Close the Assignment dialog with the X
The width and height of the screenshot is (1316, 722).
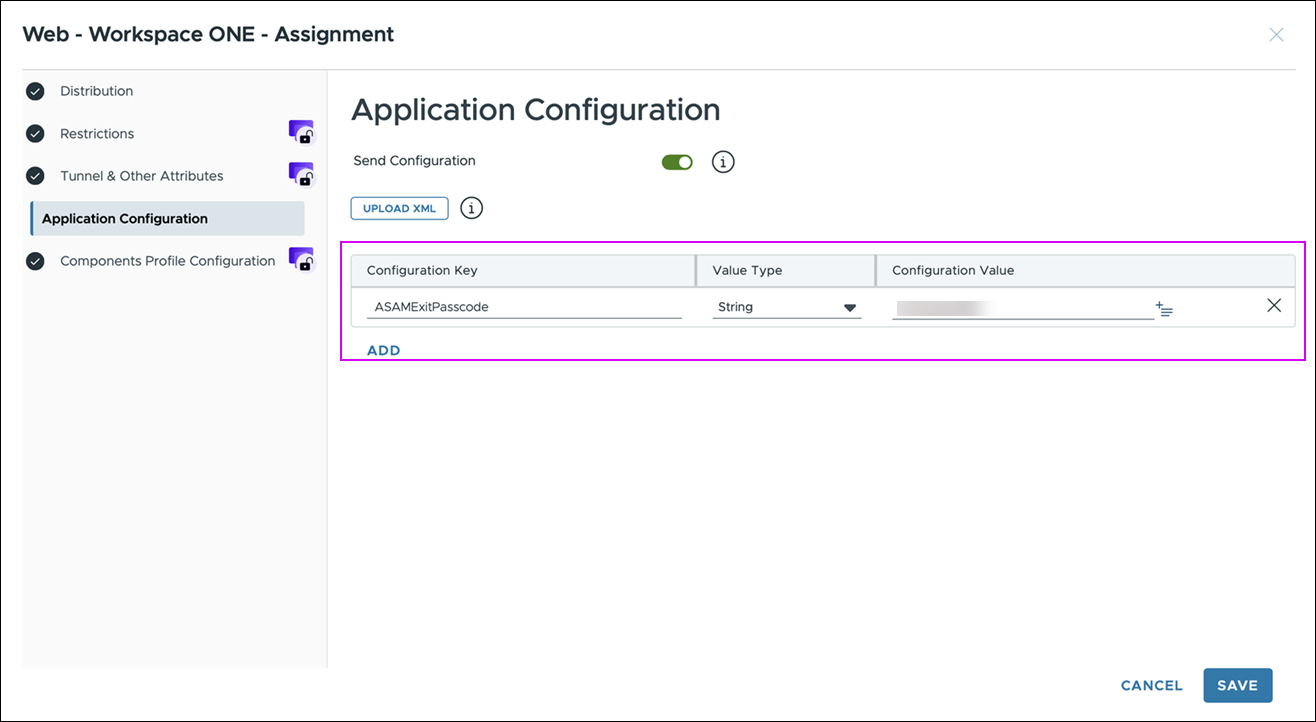click(x=1276, y=35)
